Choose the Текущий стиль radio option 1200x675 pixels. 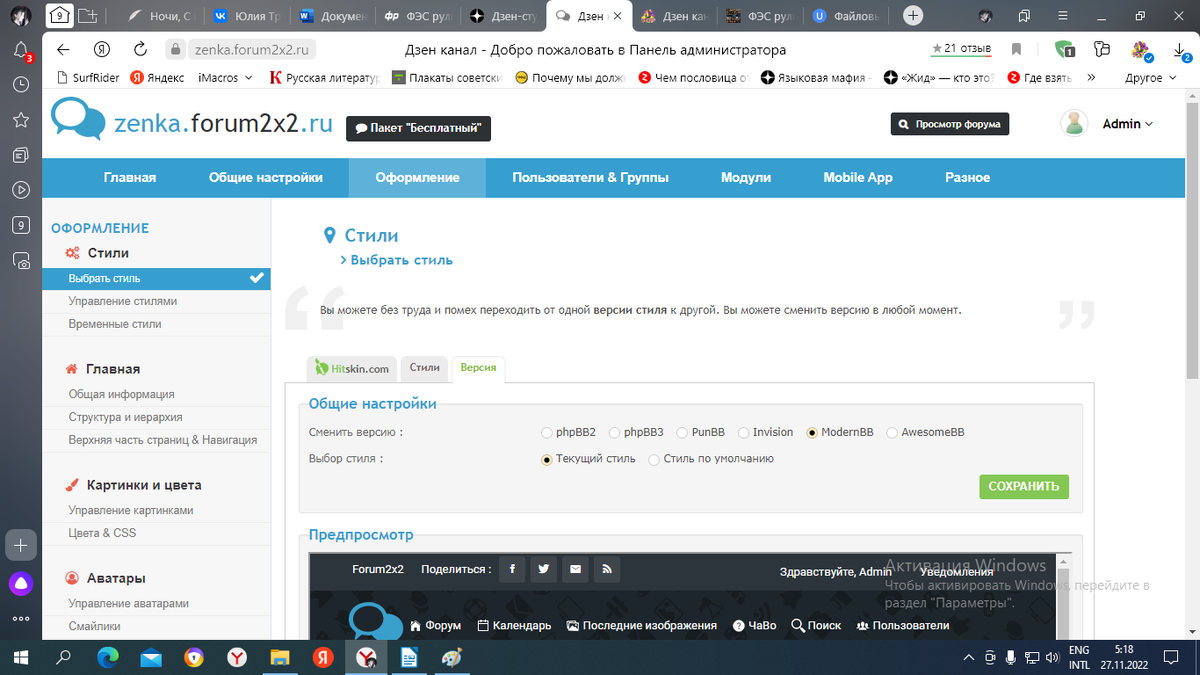(x=547, y=460)
